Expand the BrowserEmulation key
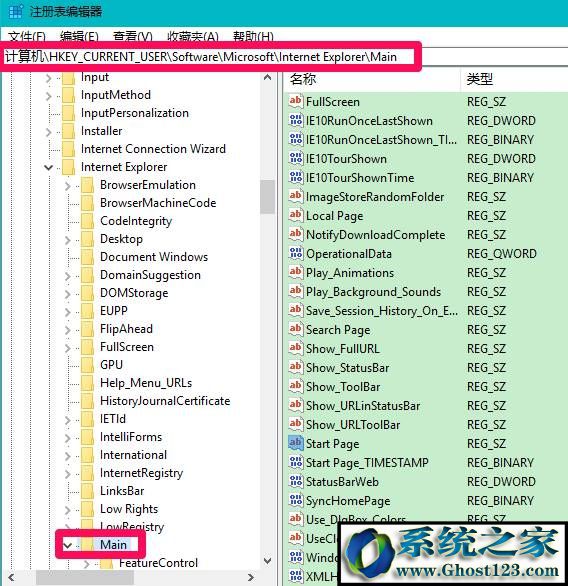568x586 pixels. click(68, 185)
